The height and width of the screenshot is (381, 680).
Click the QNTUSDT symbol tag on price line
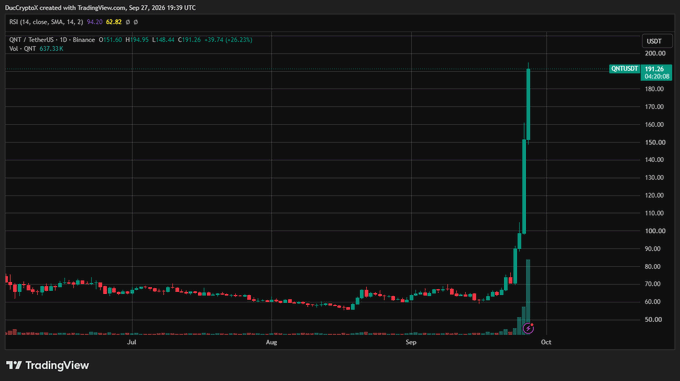[x=624, y=68]
